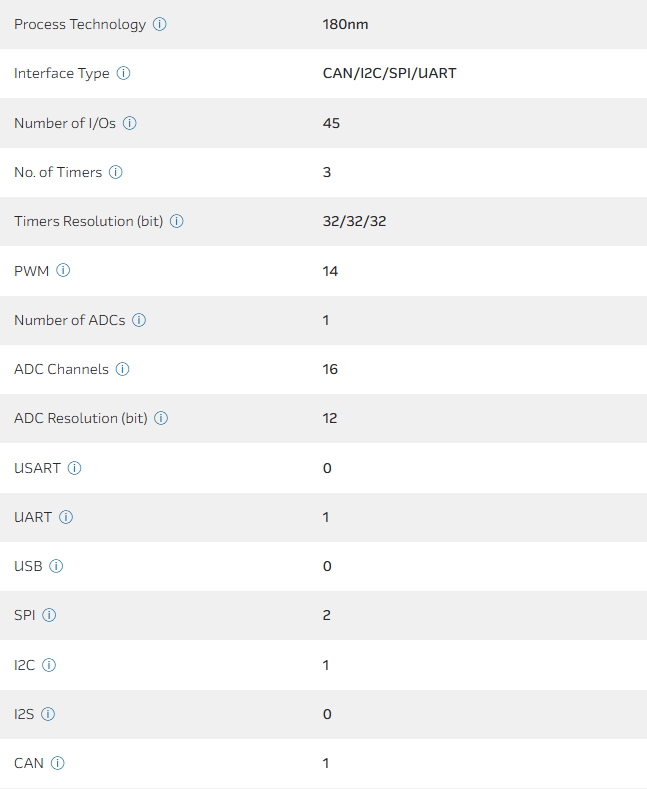Viewport: 647px width, 789px height.
Task: Click info icon beside CAN
Action: 58,763
